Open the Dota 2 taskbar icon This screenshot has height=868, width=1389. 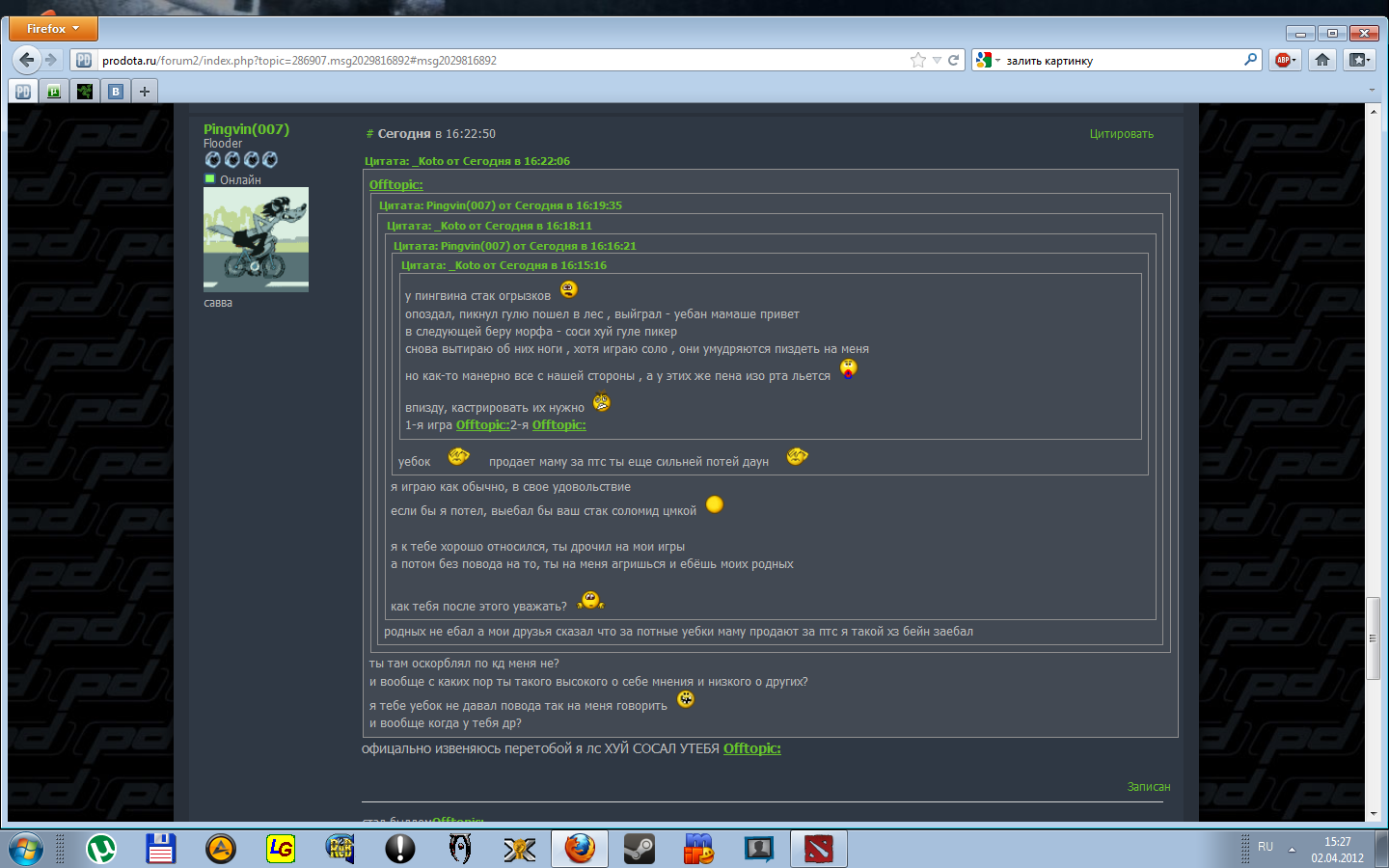pos(819,849)
